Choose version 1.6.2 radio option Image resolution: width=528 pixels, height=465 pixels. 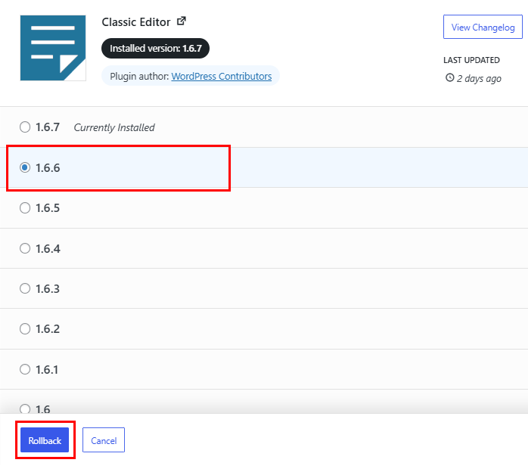25,329
